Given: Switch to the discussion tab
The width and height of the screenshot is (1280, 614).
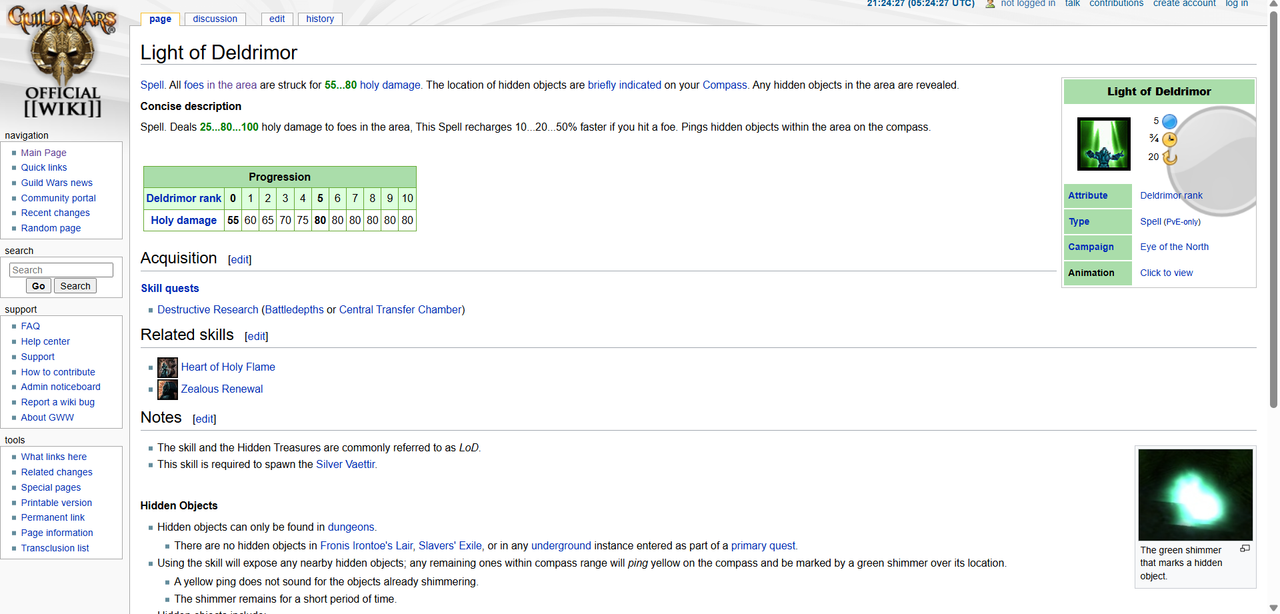Looking at the screenshot, I should click(x=216, y=19).
